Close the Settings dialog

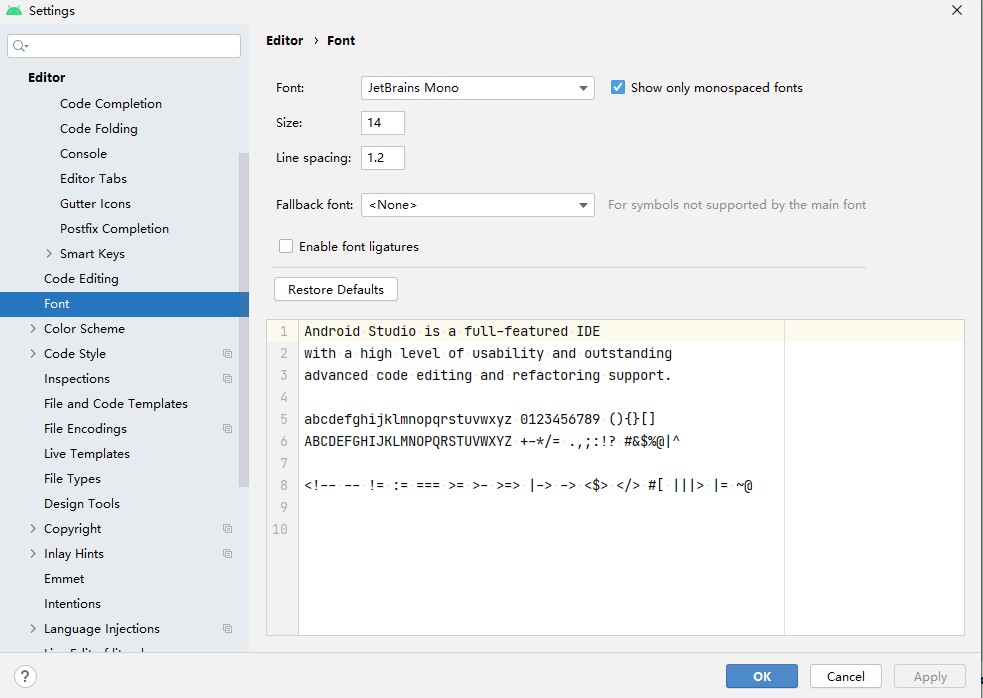click(x=957, y=10)
